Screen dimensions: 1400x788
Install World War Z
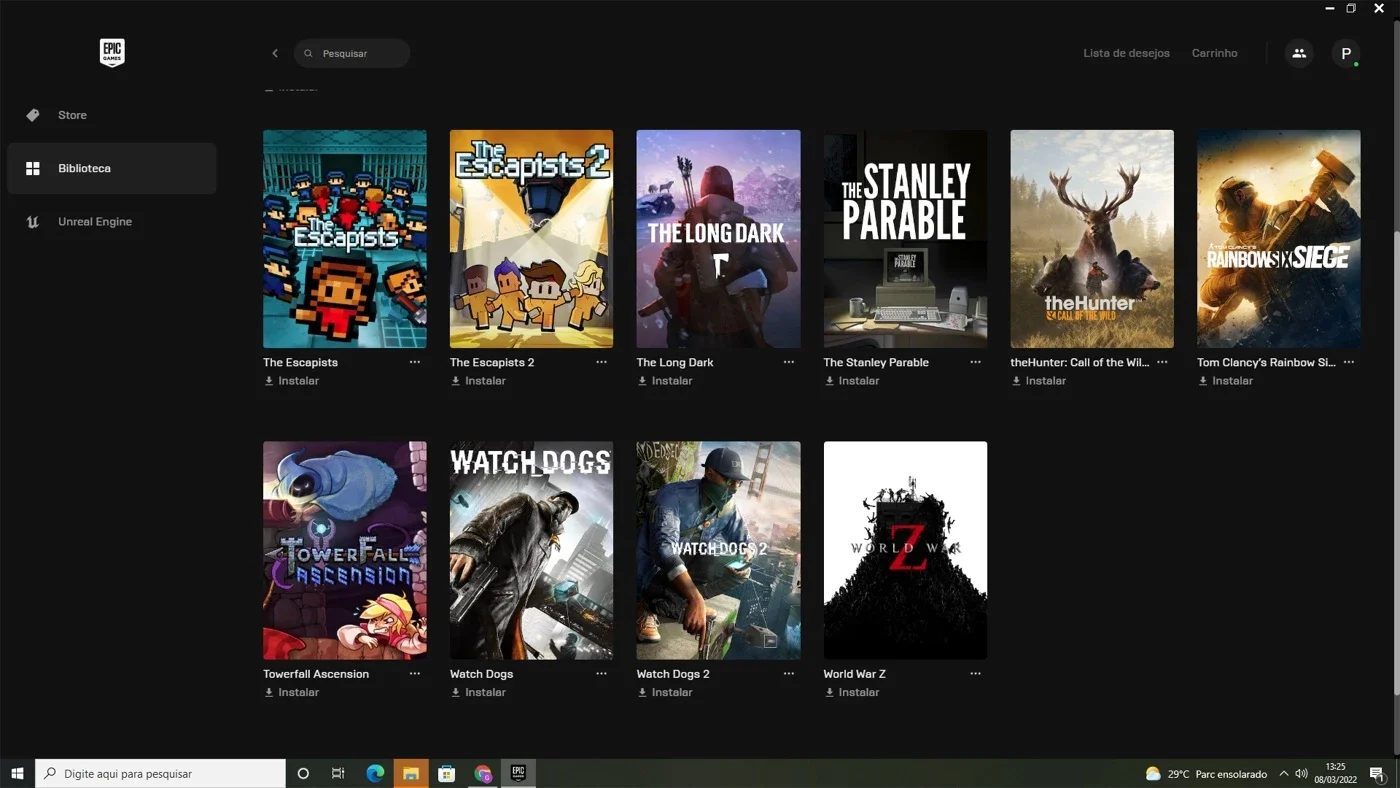(x=852, y=692)
